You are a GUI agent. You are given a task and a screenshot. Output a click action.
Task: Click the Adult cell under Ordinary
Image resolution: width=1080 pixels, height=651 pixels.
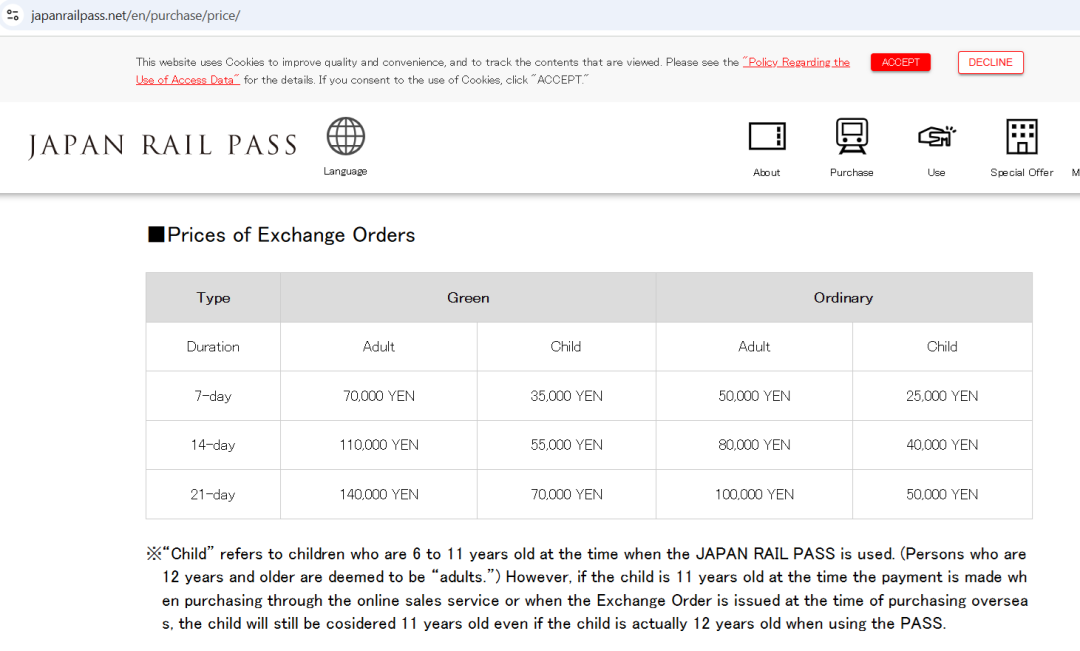pyautogui.click(x=754, y=347)
